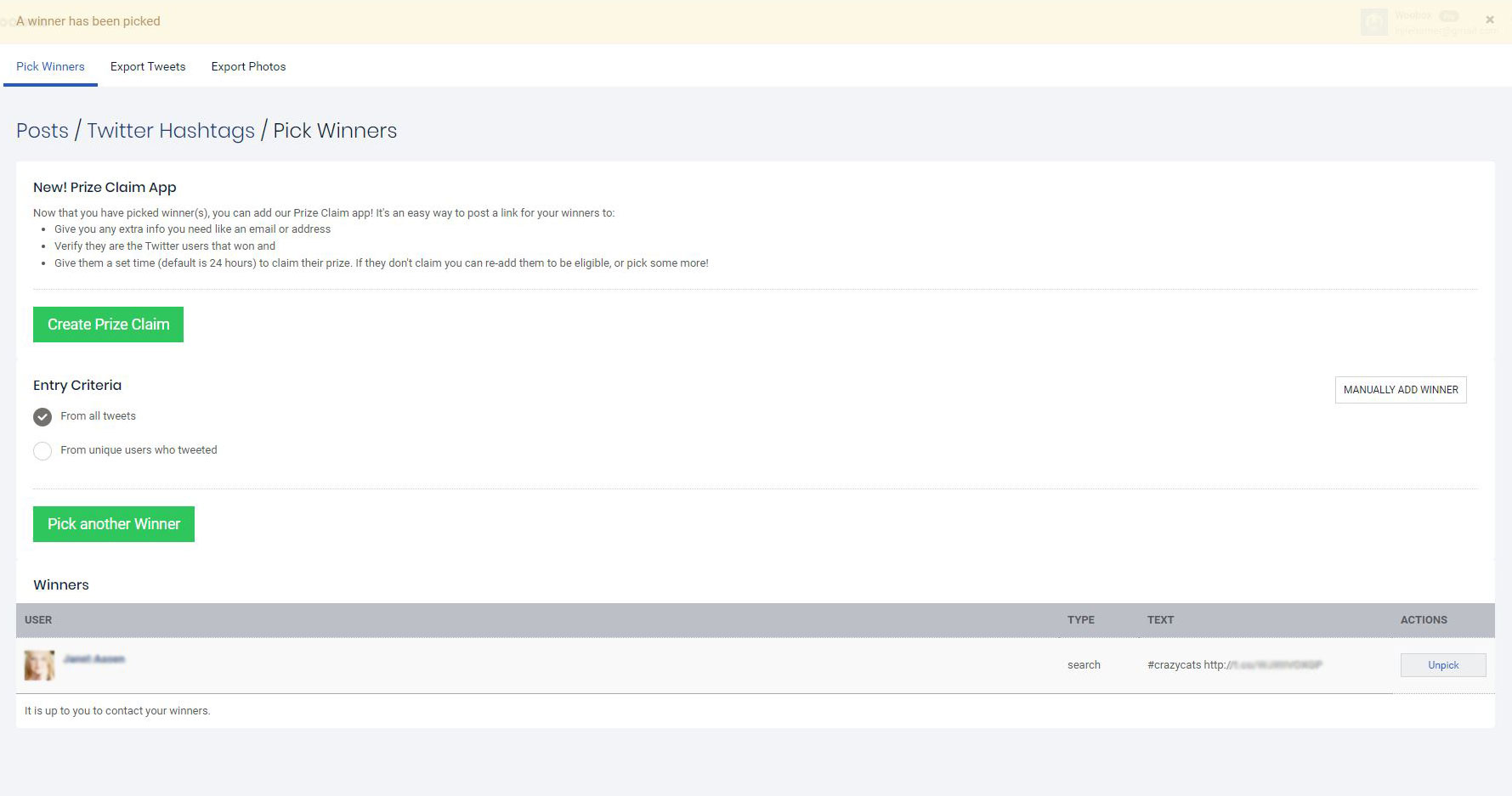Unpick the selected winner
Screen dimensions: 1512x796
[1443, 665]
